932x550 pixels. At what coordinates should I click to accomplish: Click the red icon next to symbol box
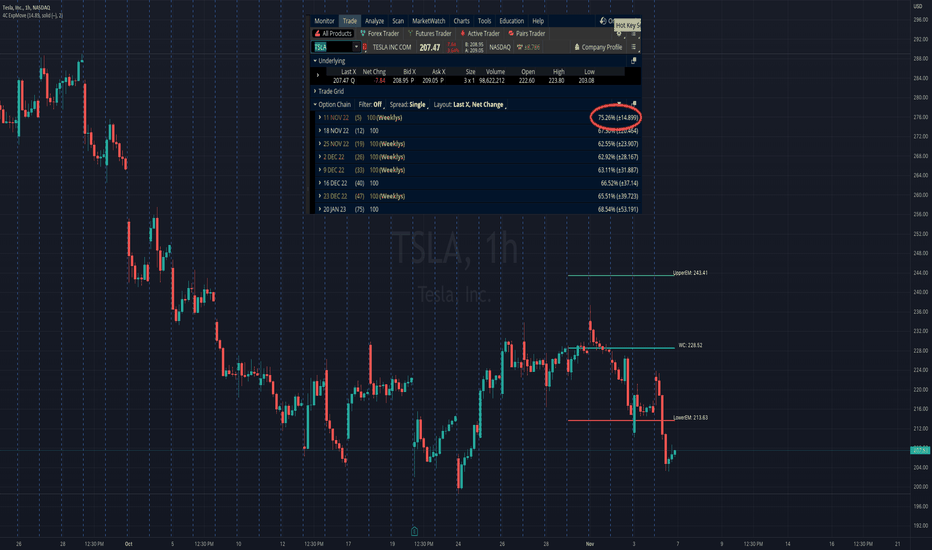click(364, 47)
